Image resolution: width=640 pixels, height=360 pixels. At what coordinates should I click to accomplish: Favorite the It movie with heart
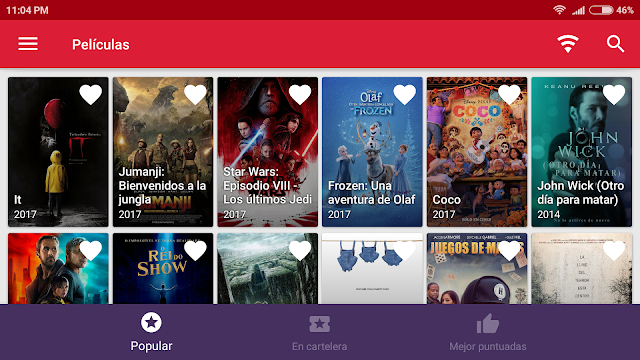coord(91,95)
